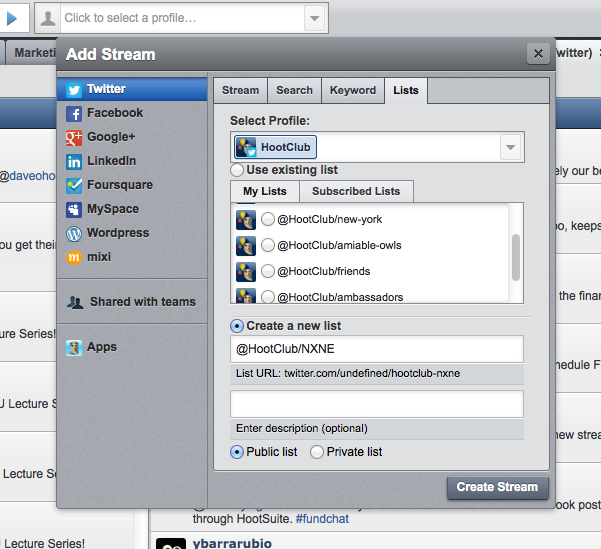601x549 pixels.
Task: Open the ybarrarubio username link
Action: click(x=232, y=544)
